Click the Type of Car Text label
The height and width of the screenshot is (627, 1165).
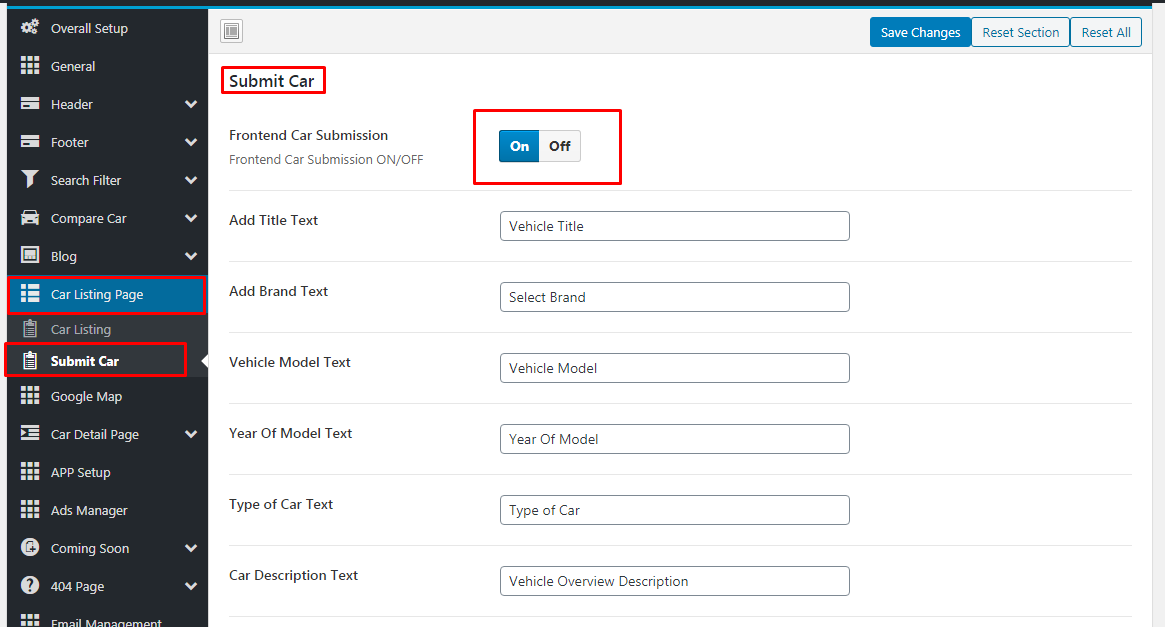[281, 504]
